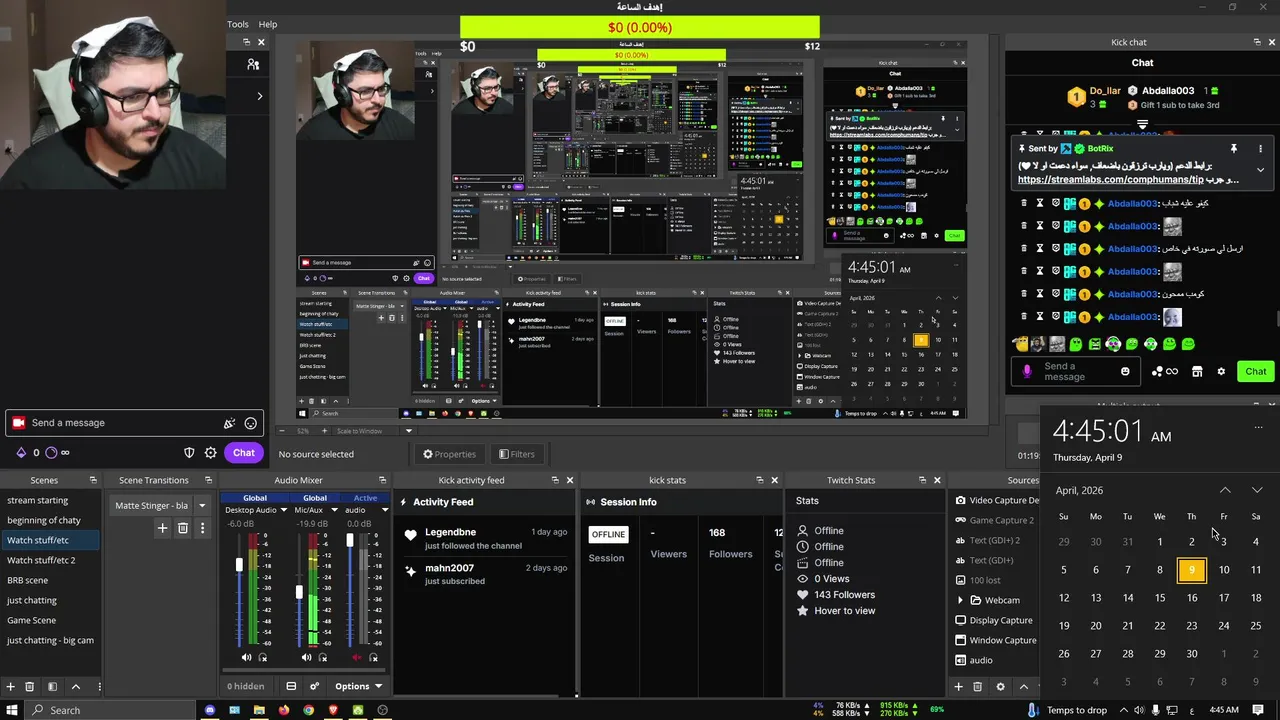Add a scene transition with plus icon
The image size is (1280, 720).
(162, 528)
